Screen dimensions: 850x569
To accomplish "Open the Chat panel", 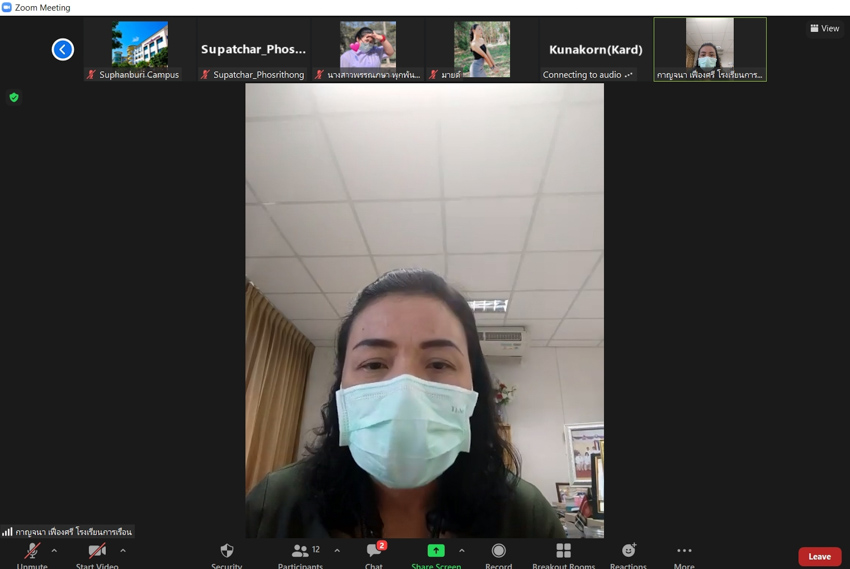I will tap(374, 555).
